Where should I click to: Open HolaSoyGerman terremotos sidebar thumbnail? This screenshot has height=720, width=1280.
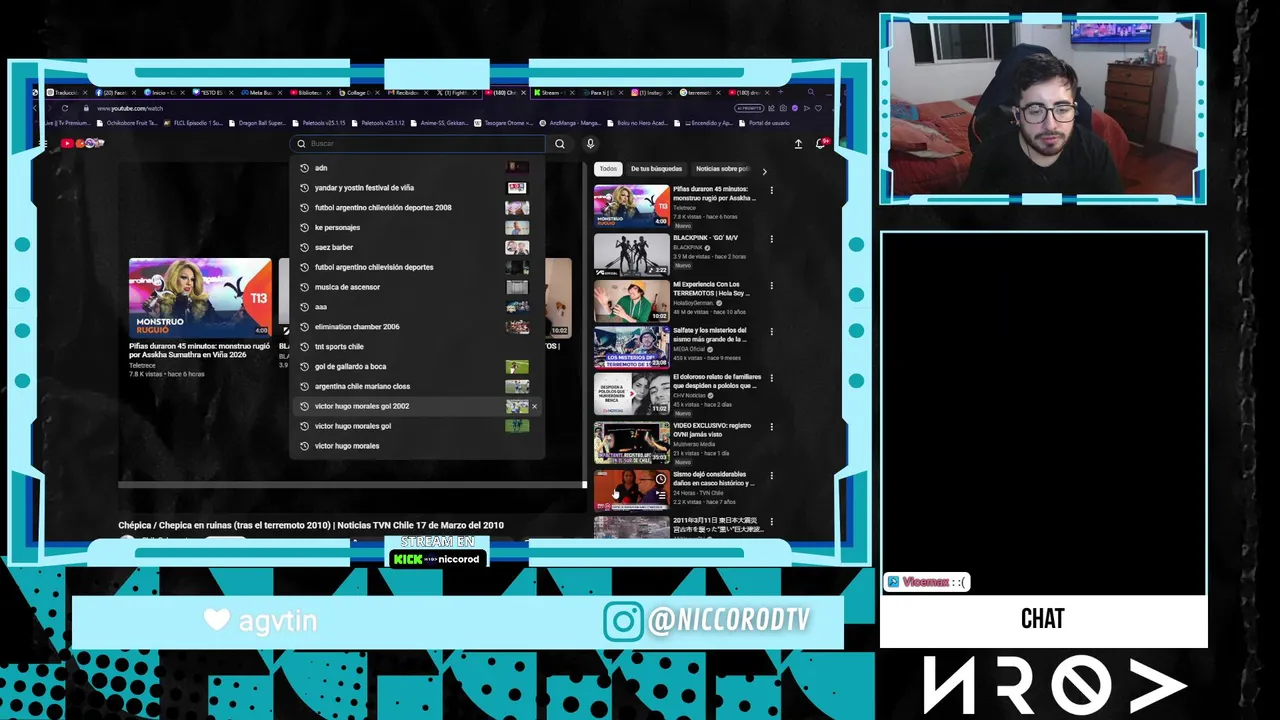[x=632, y=301]
